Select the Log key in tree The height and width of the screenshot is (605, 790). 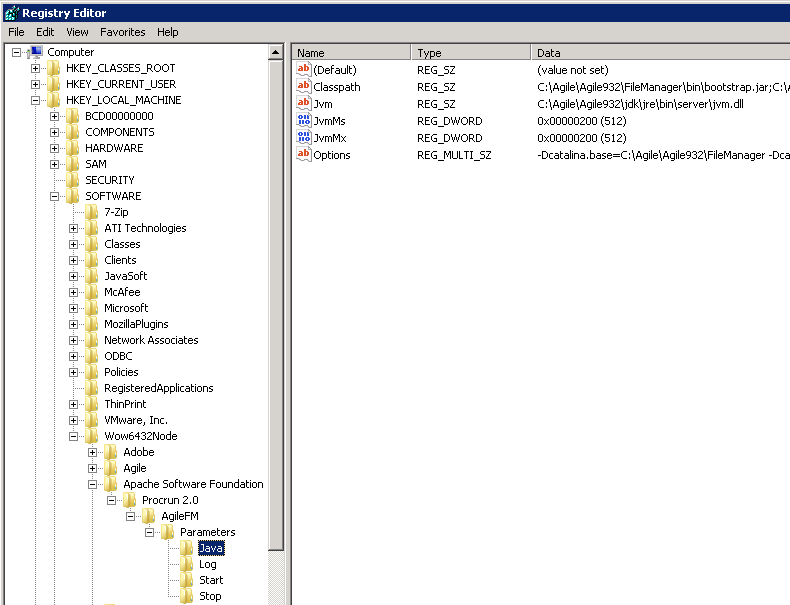tap(208, 564)
